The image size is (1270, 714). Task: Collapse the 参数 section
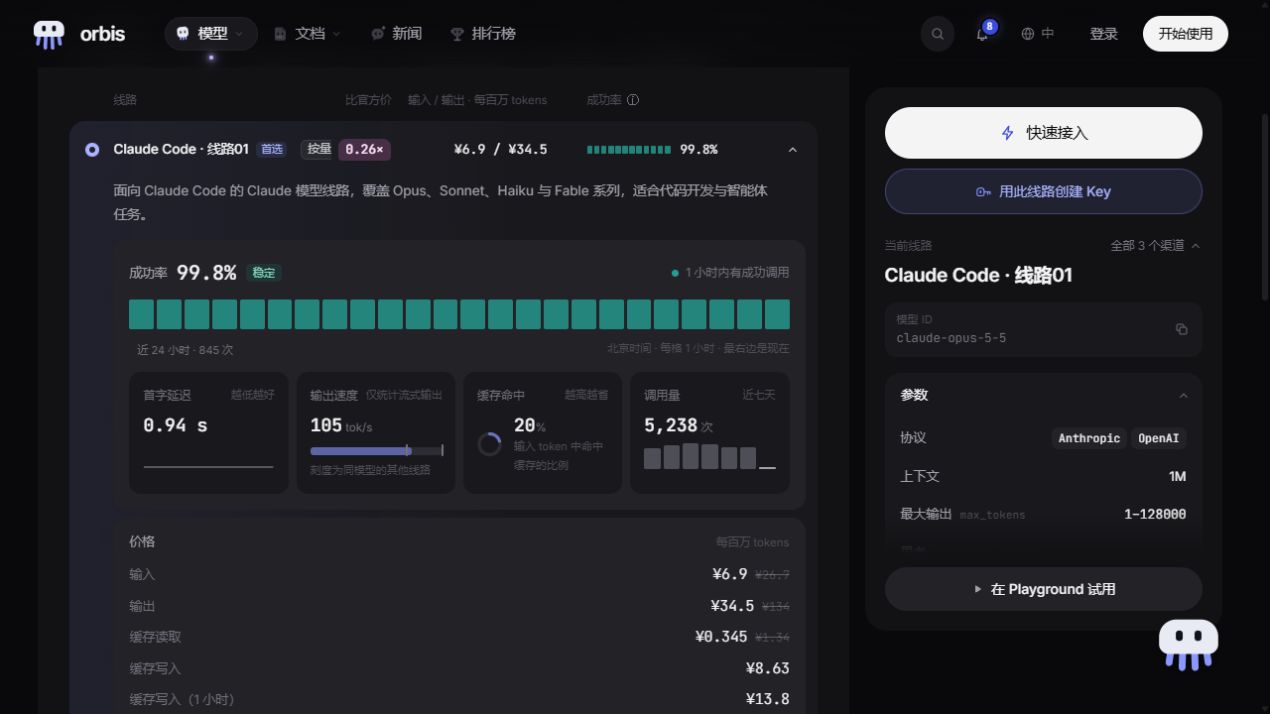pos(1183,396)
